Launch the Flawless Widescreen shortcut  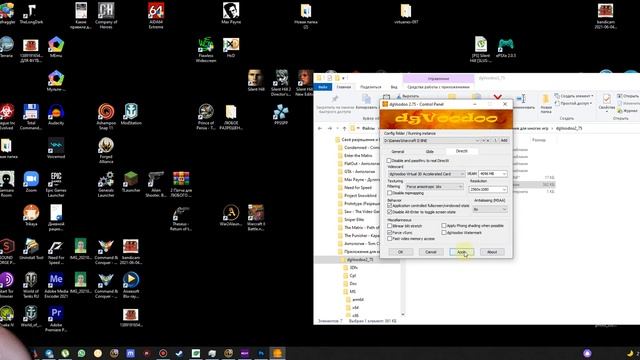206,49
